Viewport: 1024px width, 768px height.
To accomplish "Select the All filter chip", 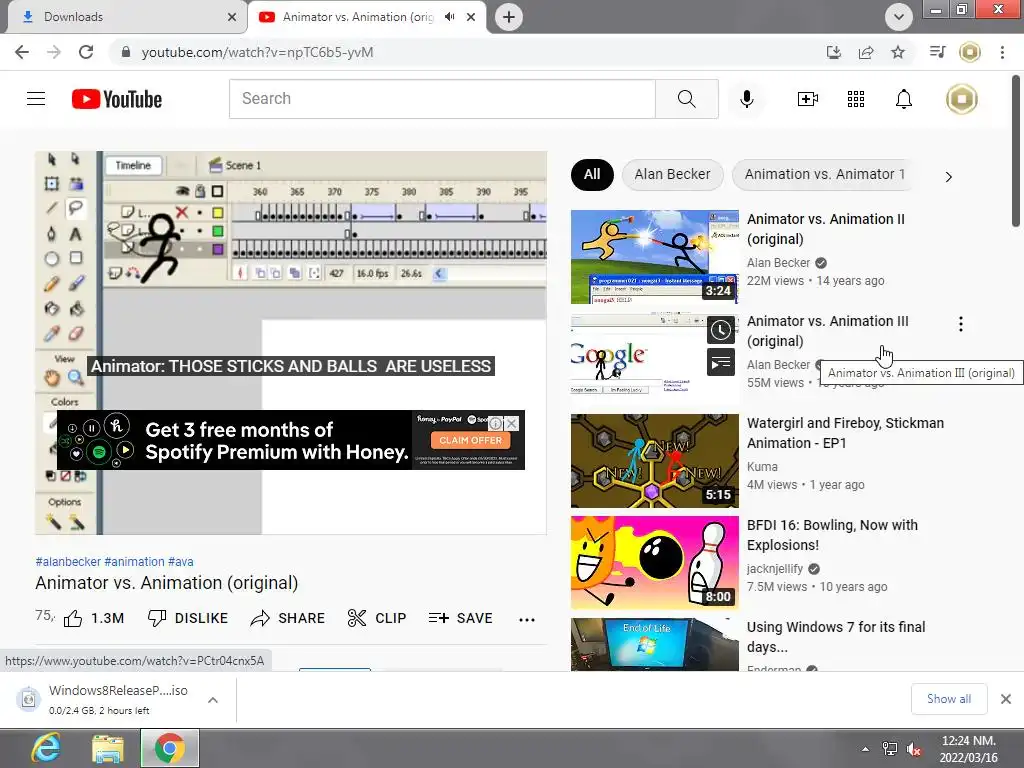I will click(x=592, y=174).
